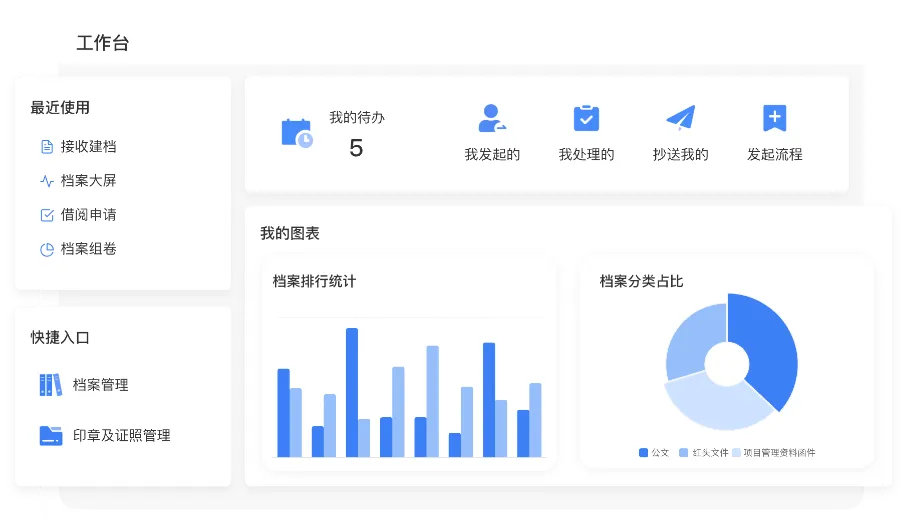Screen dimensions: 907x528
Task: Select the 我处理的 label
Action: pyautogui.click(x=587, y=154)
